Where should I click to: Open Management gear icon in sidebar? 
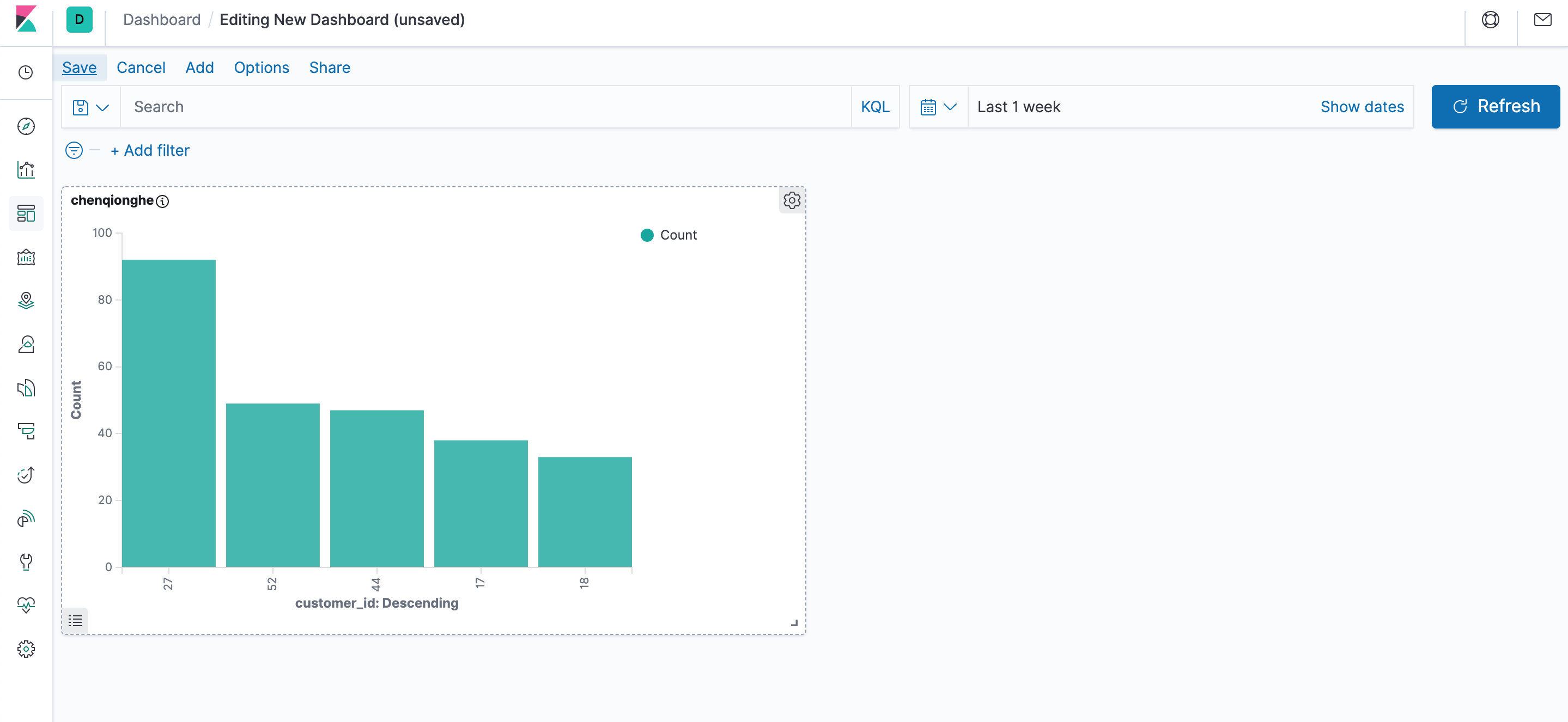[26, 649]
